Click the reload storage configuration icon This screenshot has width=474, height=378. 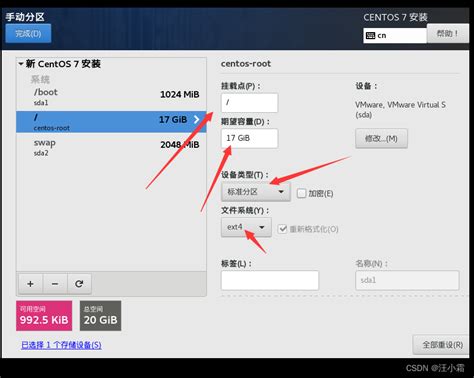pos(79,284)
